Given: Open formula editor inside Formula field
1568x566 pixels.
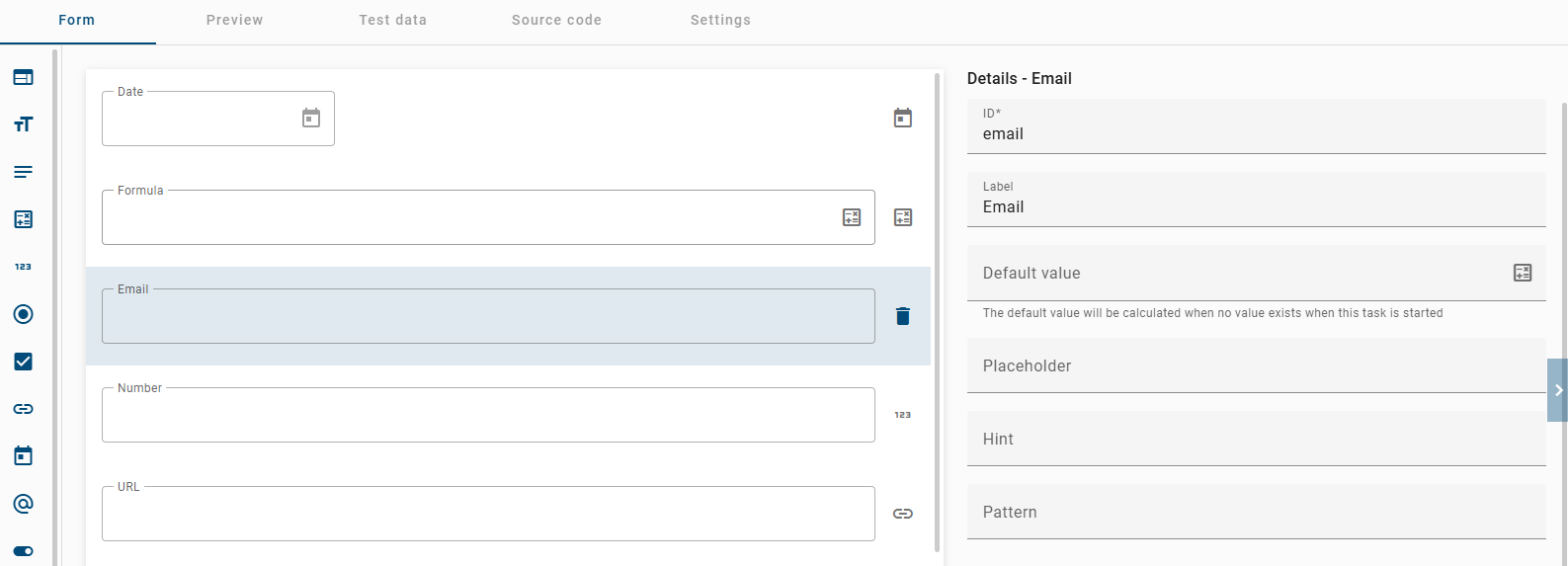Looking at the screenshot, I should (852, 217).
